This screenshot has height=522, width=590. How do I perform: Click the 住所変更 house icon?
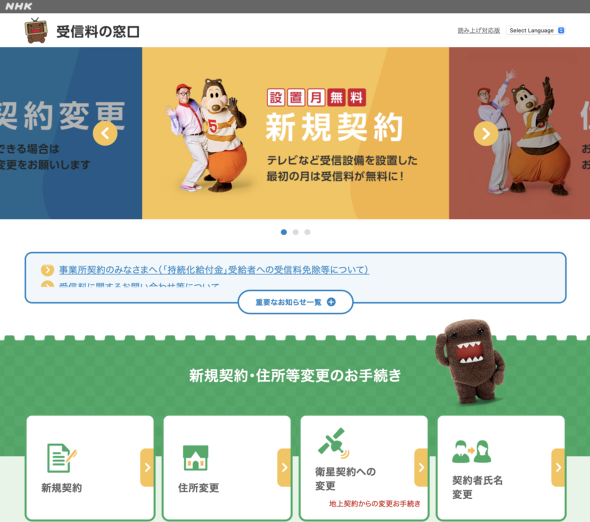pos(195,458)
